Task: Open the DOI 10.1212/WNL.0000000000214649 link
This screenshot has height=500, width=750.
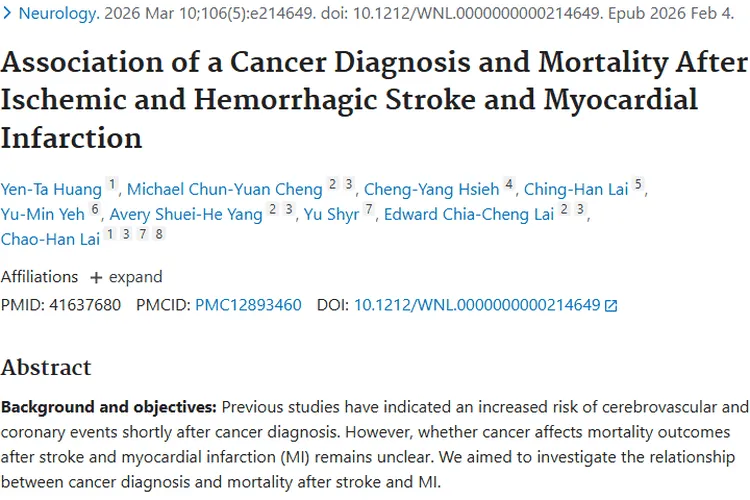Action: pyautogui.click(x=476, y=305)
